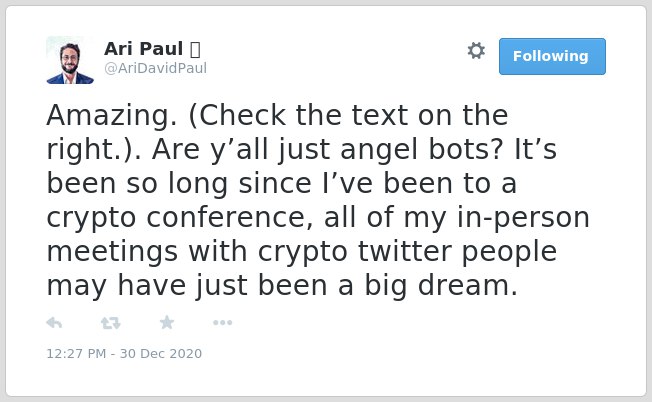Retweet this tweet using the retweet icon
Image resolution: width=652 pixels, height=402 pixels.
pyautogui.click(x=111, y=323)
